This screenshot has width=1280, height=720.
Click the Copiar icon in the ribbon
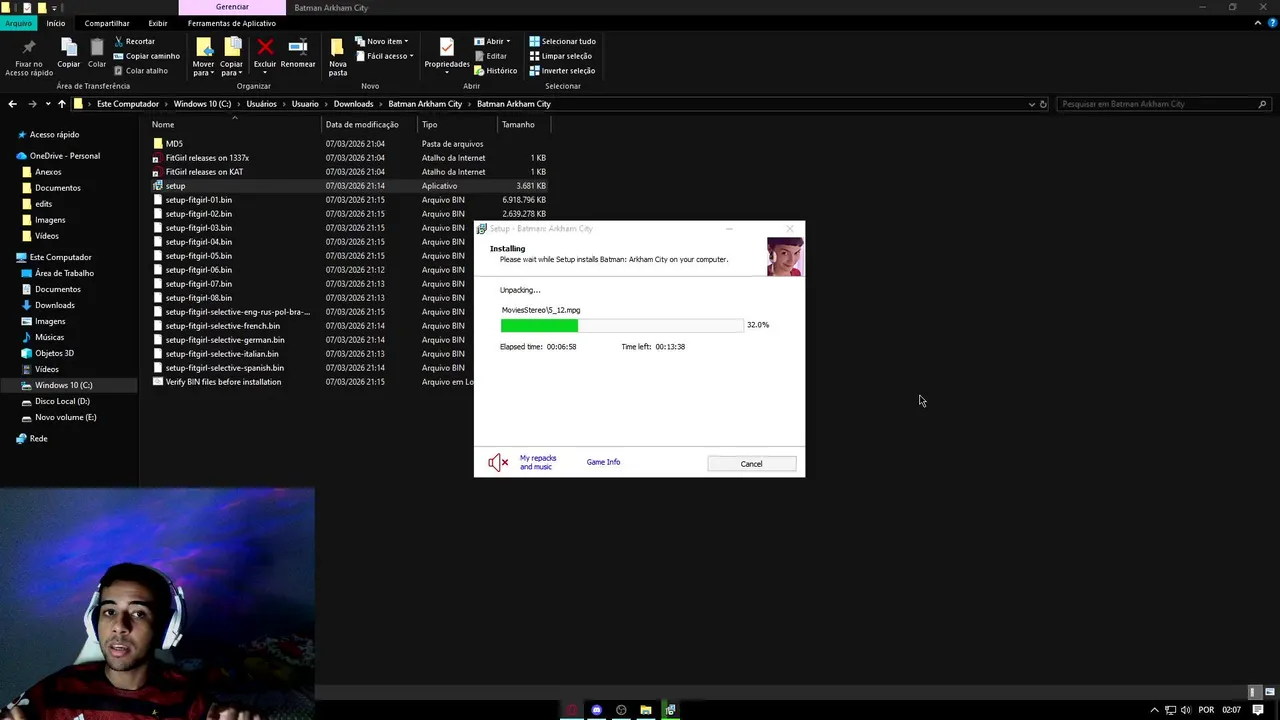tap(68, 47)
